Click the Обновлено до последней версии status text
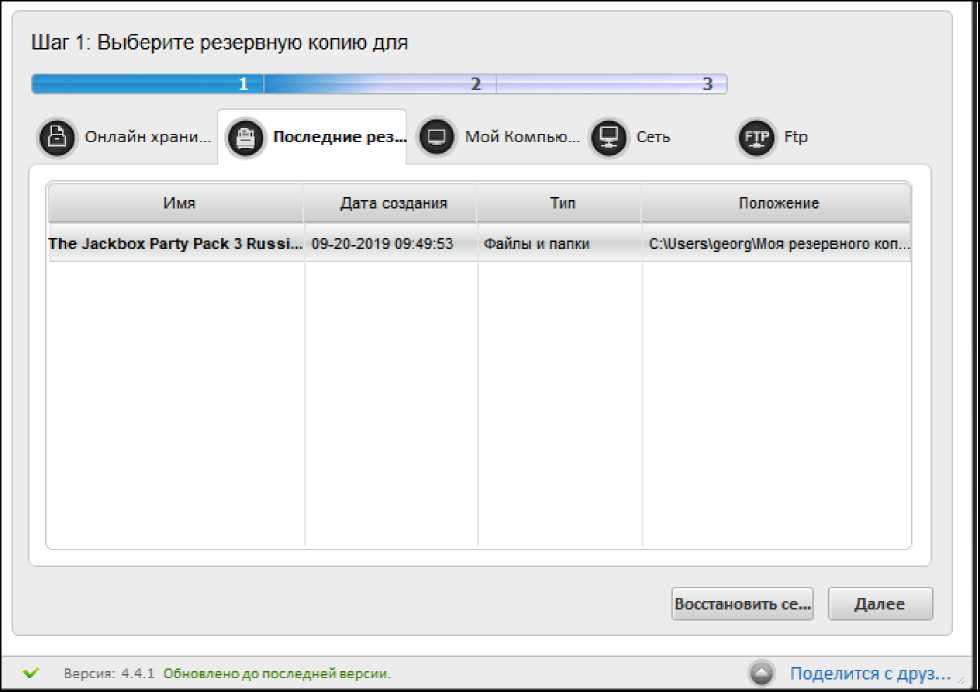The width and height of the screenshot is (980, 692). pyautogui.click(x=277, y=674)
